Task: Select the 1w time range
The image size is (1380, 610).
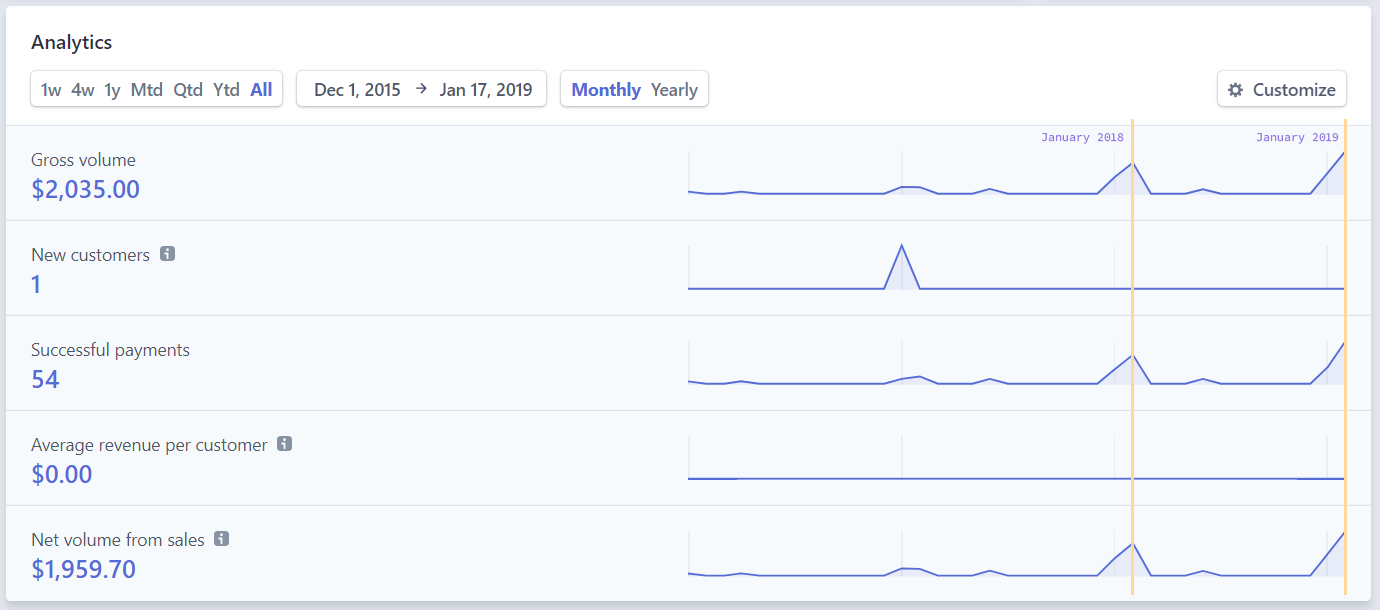Action: pos(51,90)
